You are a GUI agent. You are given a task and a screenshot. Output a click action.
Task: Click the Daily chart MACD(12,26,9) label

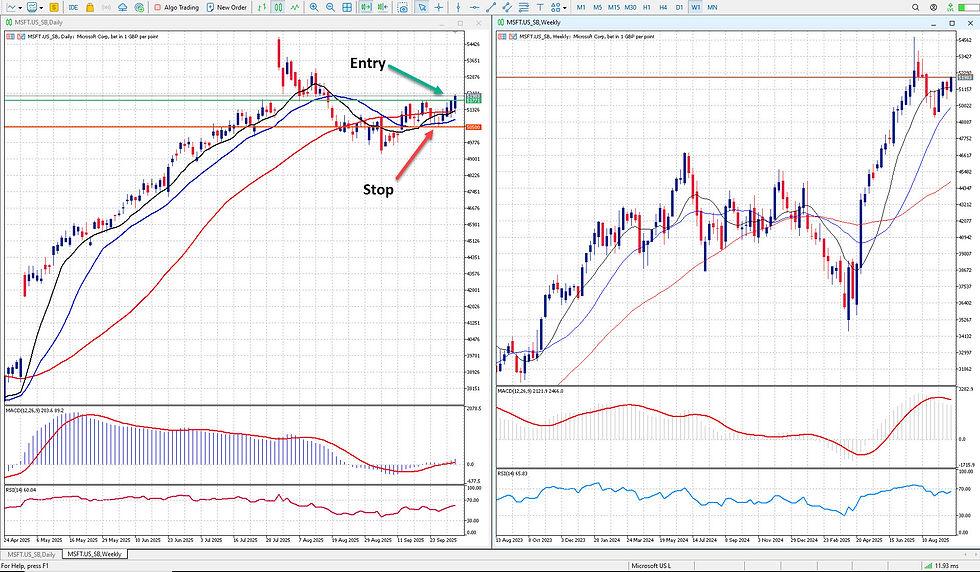(34, 410)
